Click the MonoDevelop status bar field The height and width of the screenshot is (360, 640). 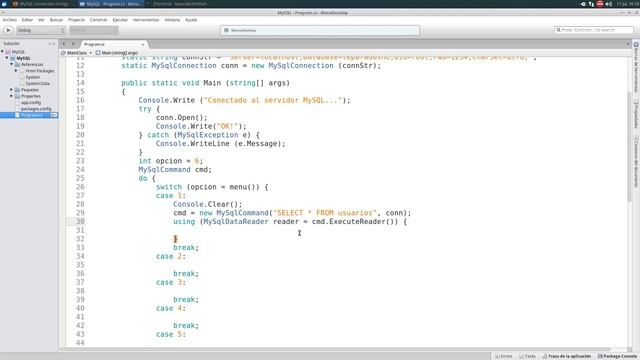coord(320,30)
